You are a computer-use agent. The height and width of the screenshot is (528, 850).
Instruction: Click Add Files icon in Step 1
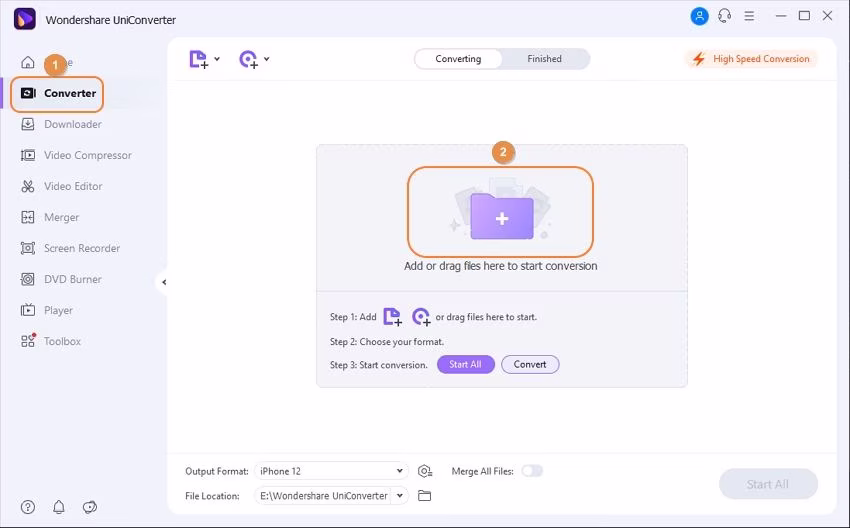(x=392, y=317)
